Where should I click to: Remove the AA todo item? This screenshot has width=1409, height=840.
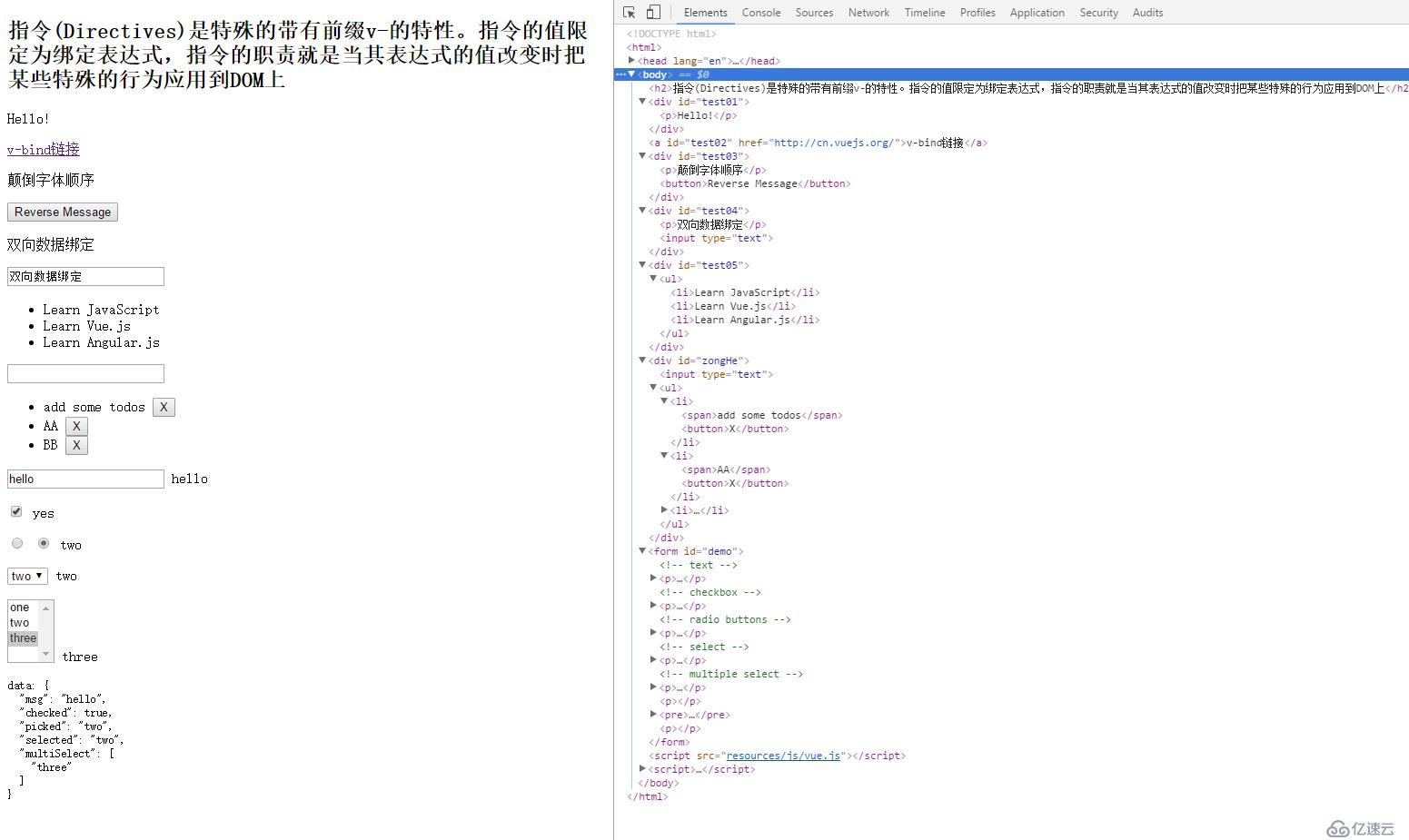click(76, 426)
